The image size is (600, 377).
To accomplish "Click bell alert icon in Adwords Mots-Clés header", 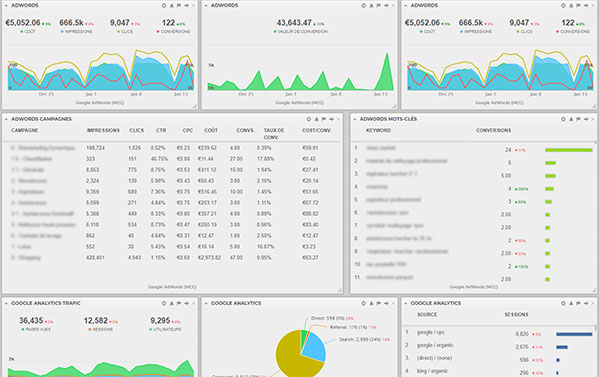I will (571, 119).
